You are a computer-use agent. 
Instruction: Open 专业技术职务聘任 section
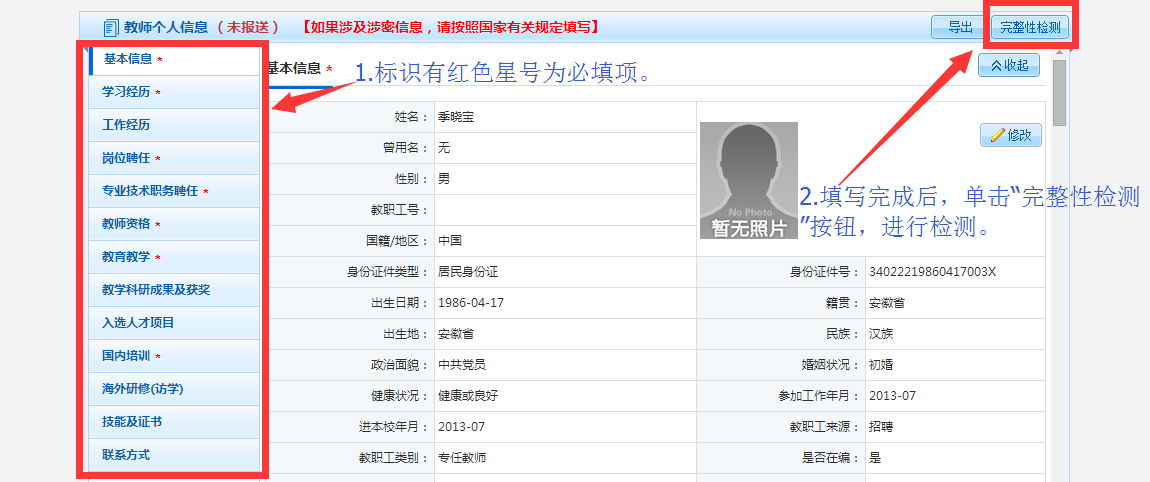pos(150,191)
